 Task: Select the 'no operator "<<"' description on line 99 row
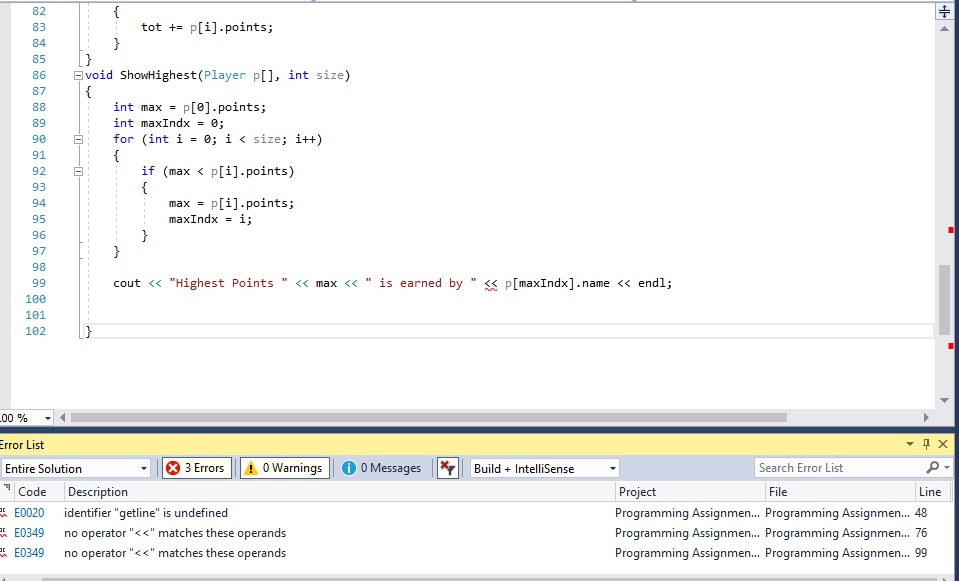(175, 553)
